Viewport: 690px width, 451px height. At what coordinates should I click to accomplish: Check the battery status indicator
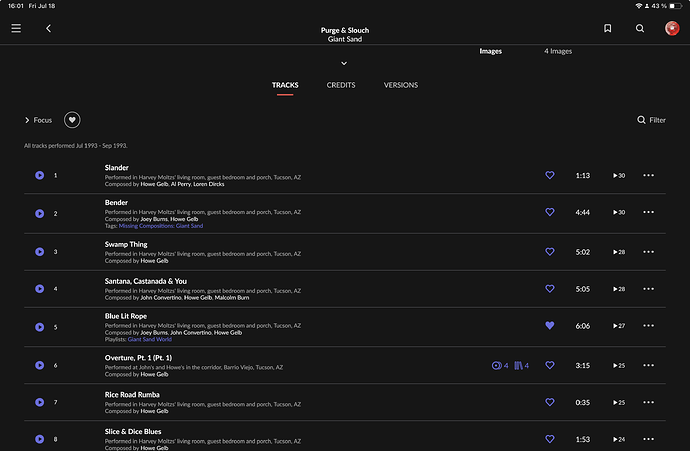[675, 6]
